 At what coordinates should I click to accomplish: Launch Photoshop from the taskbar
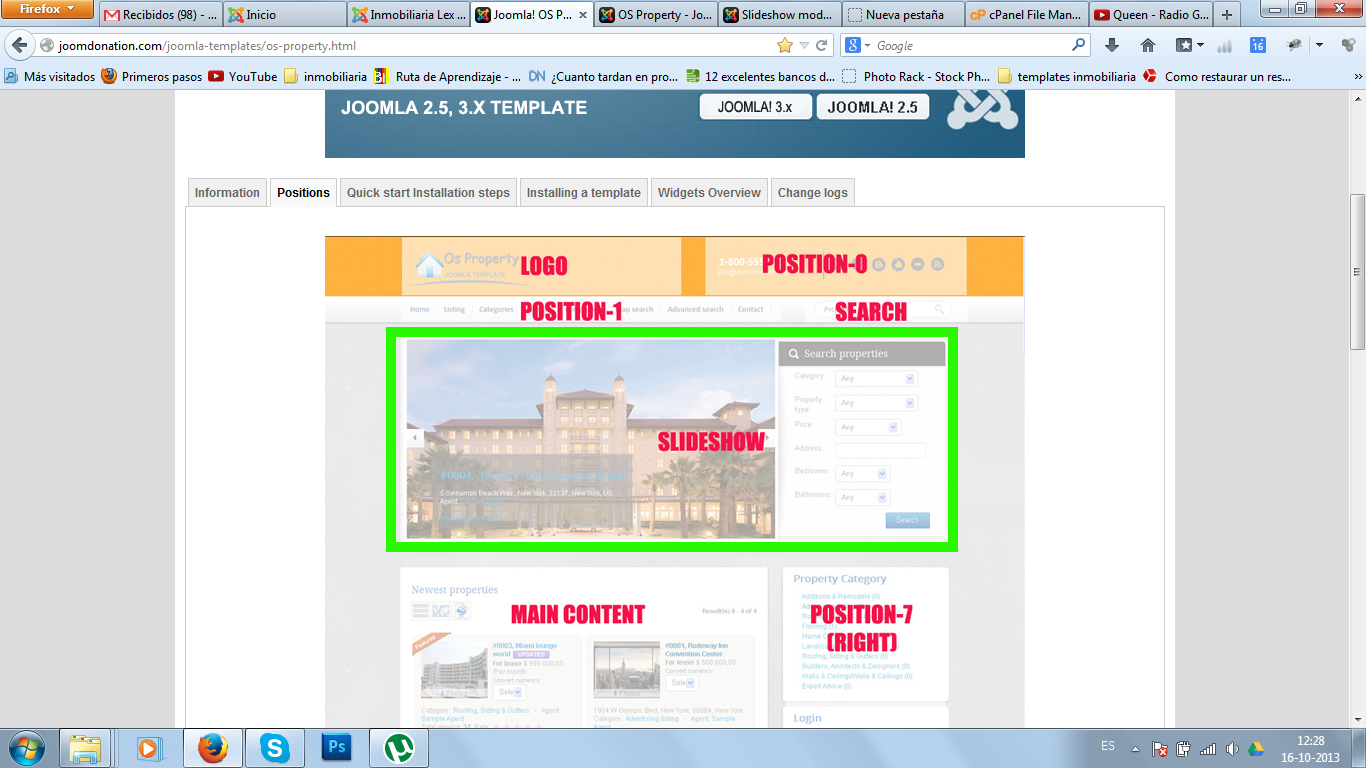tap(336, 748)
